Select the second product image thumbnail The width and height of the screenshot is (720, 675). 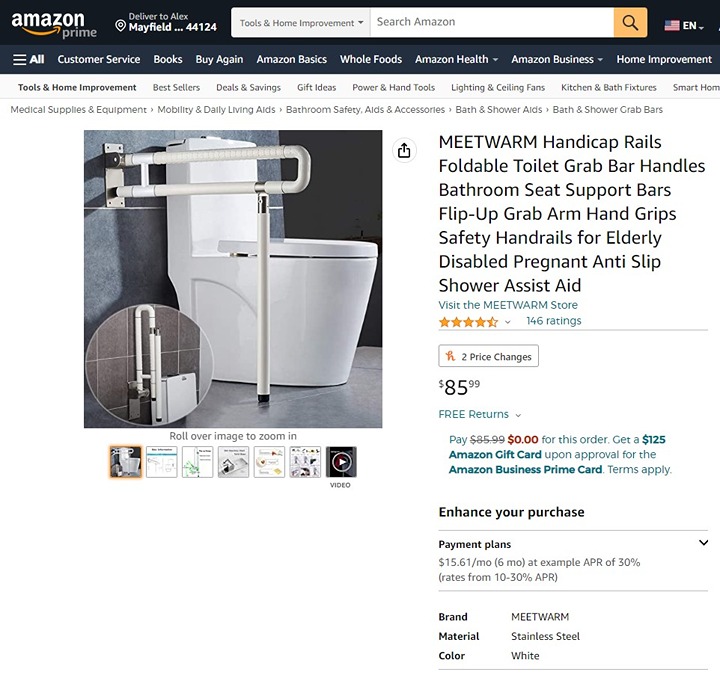pyautogui.click(x=162, y=462)
